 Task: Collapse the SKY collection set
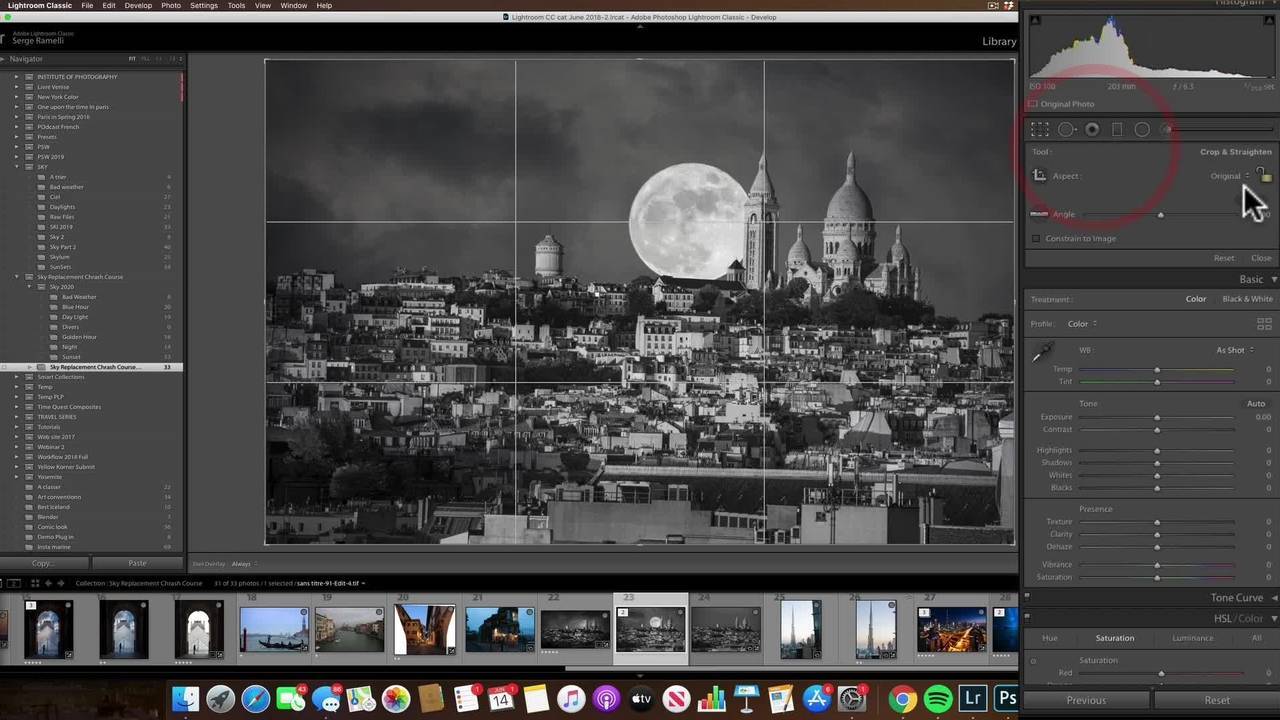[x=17, y=167]
